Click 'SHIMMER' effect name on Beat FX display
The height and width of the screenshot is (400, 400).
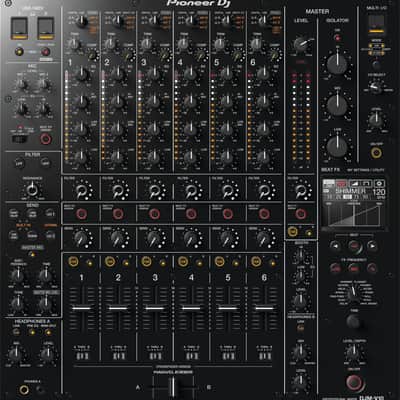350,191
